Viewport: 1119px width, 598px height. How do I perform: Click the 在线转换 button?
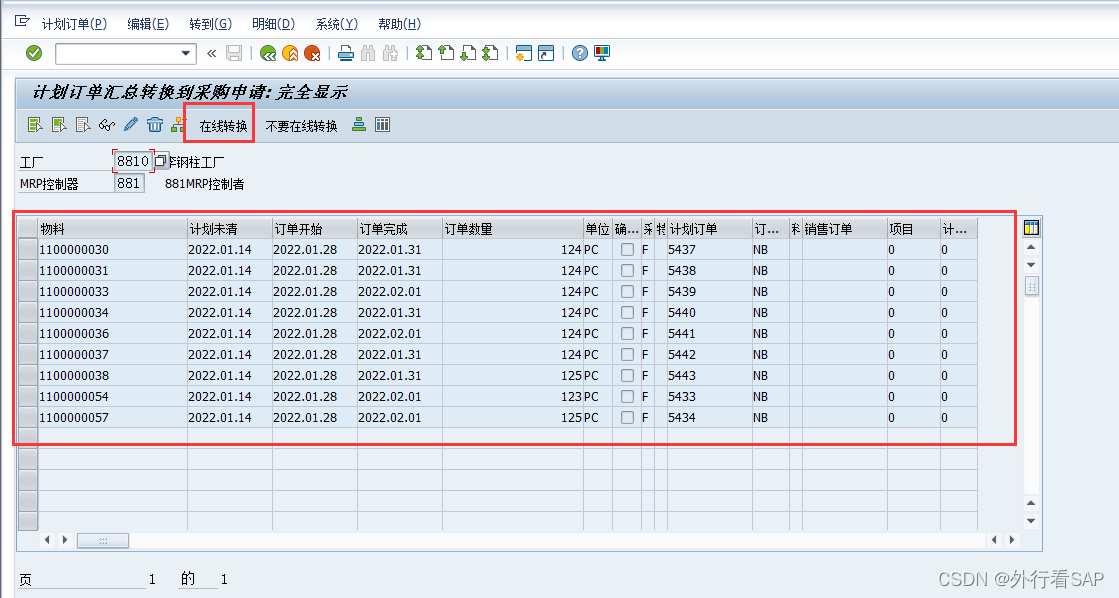click(x=223, y=126)
